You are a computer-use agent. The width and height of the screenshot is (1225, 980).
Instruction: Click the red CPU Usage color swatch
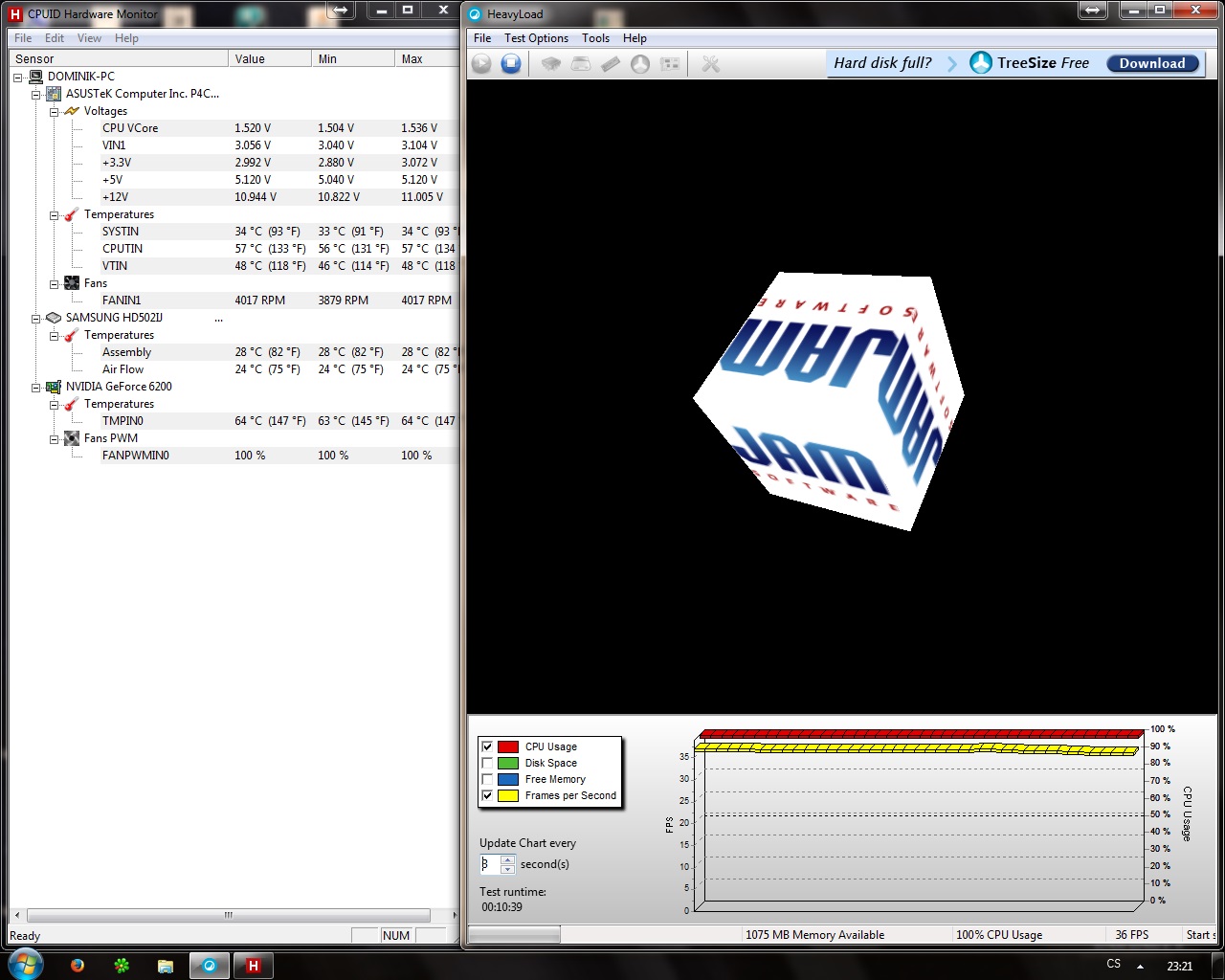[508, 746]
